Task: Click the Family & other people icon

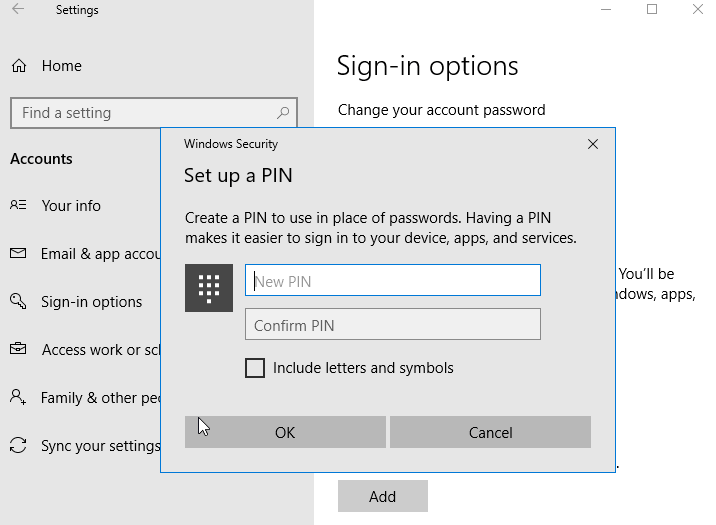Action: 18,397
